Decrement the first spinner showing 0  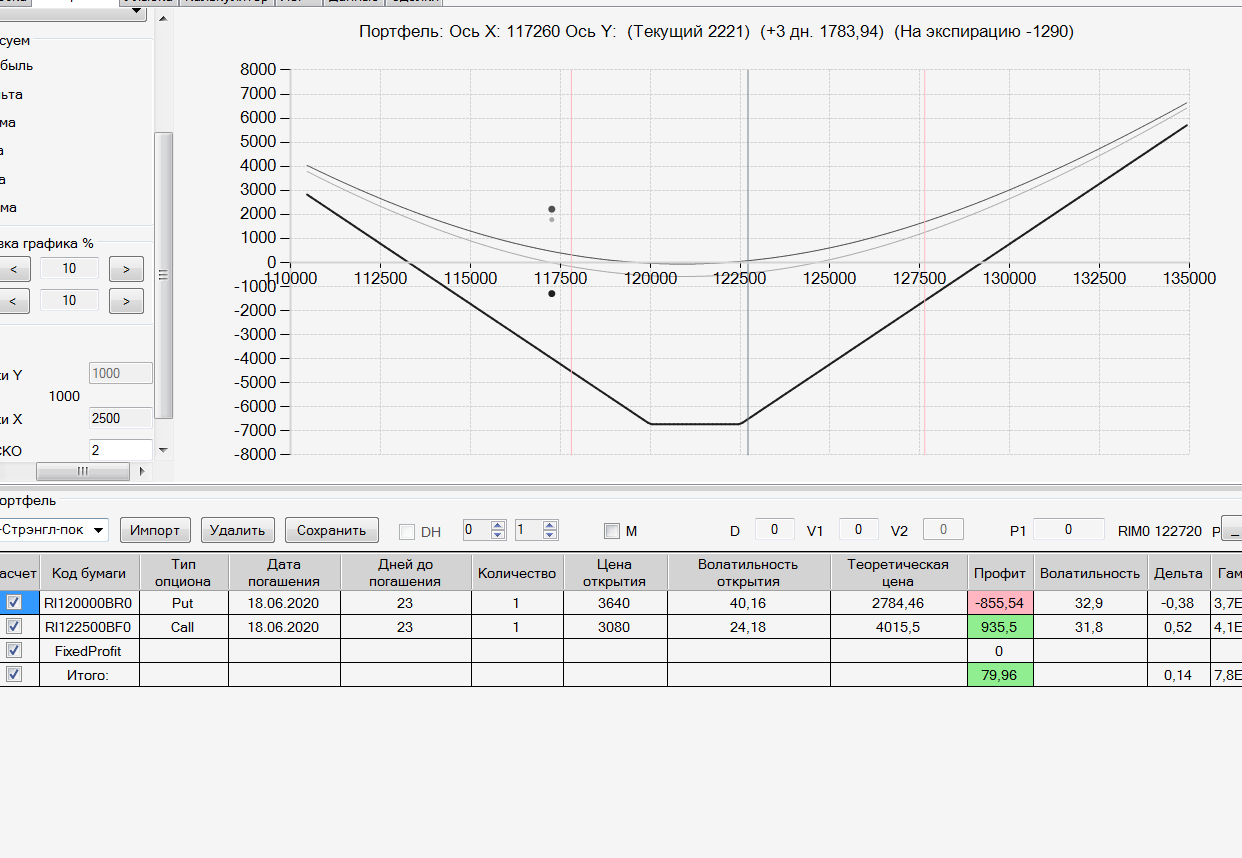499,535
